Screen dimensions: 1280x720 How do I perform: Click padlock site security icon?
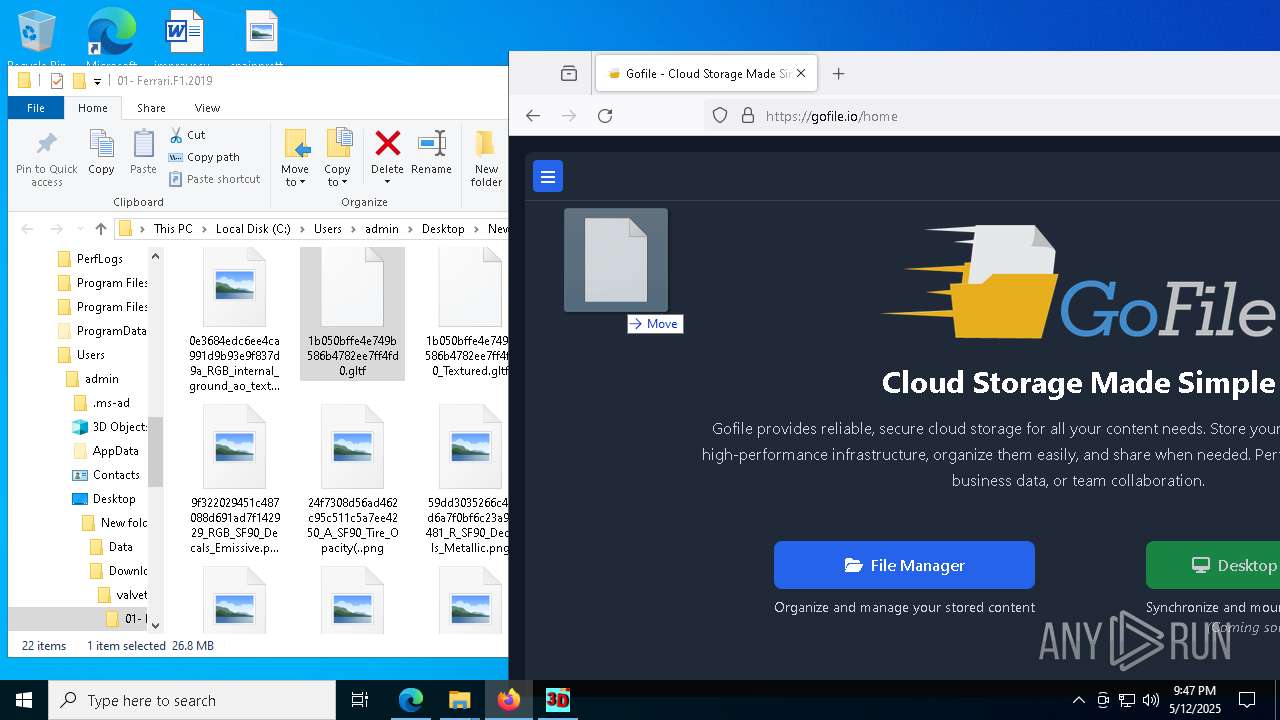point(747,116)
